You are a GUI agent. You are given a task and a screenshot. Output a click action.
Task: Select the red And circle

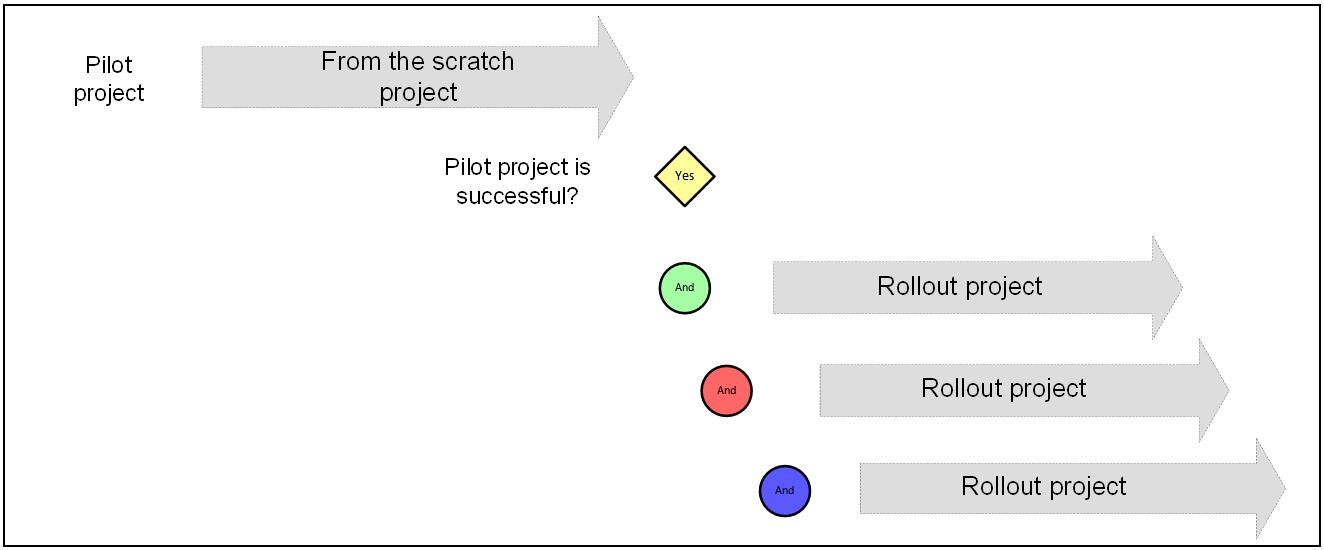[727, 391]
